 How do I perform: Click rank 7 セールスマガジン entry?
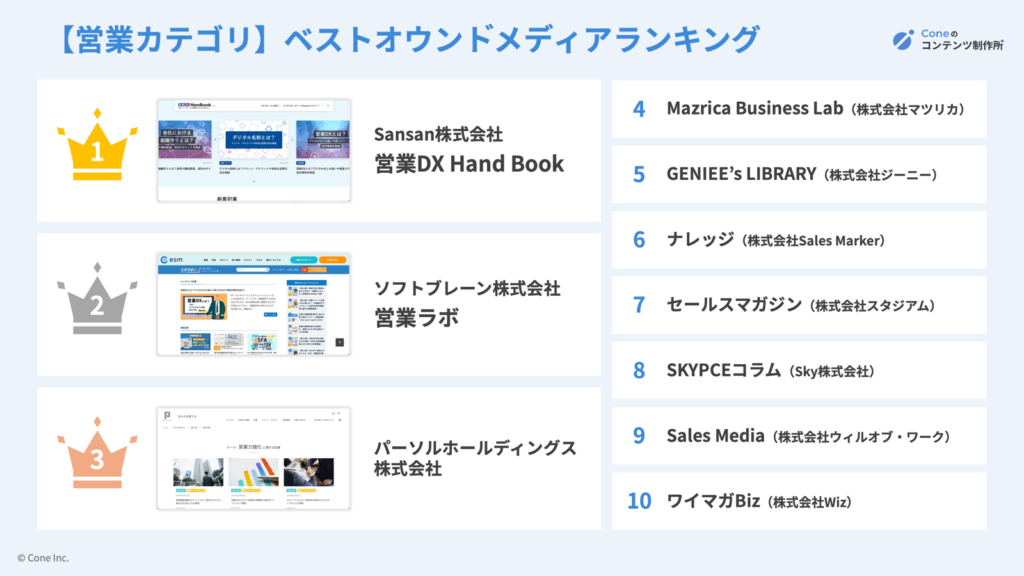[799, 305]
